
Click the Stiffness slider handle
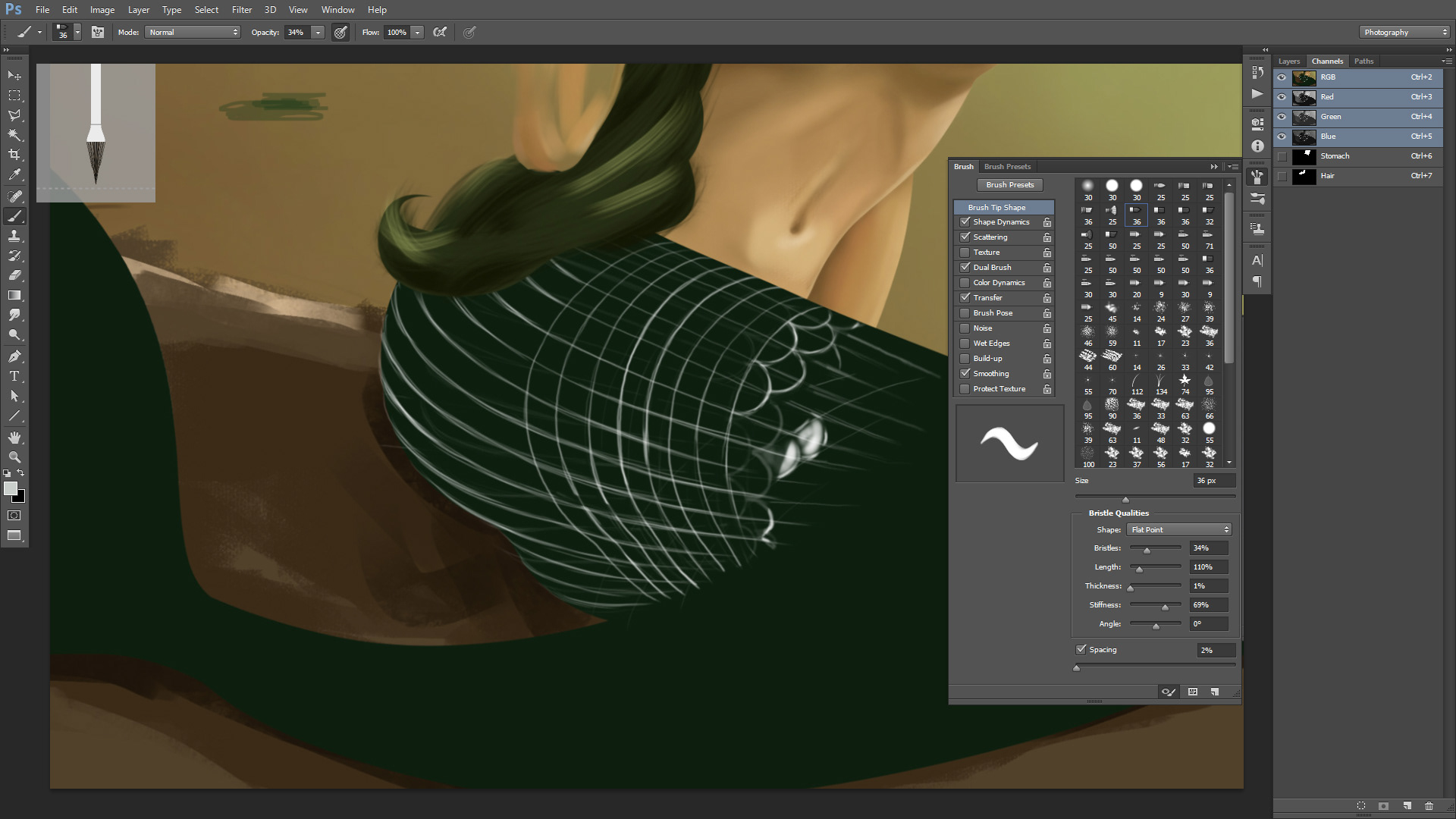[x=1166, y=607]
